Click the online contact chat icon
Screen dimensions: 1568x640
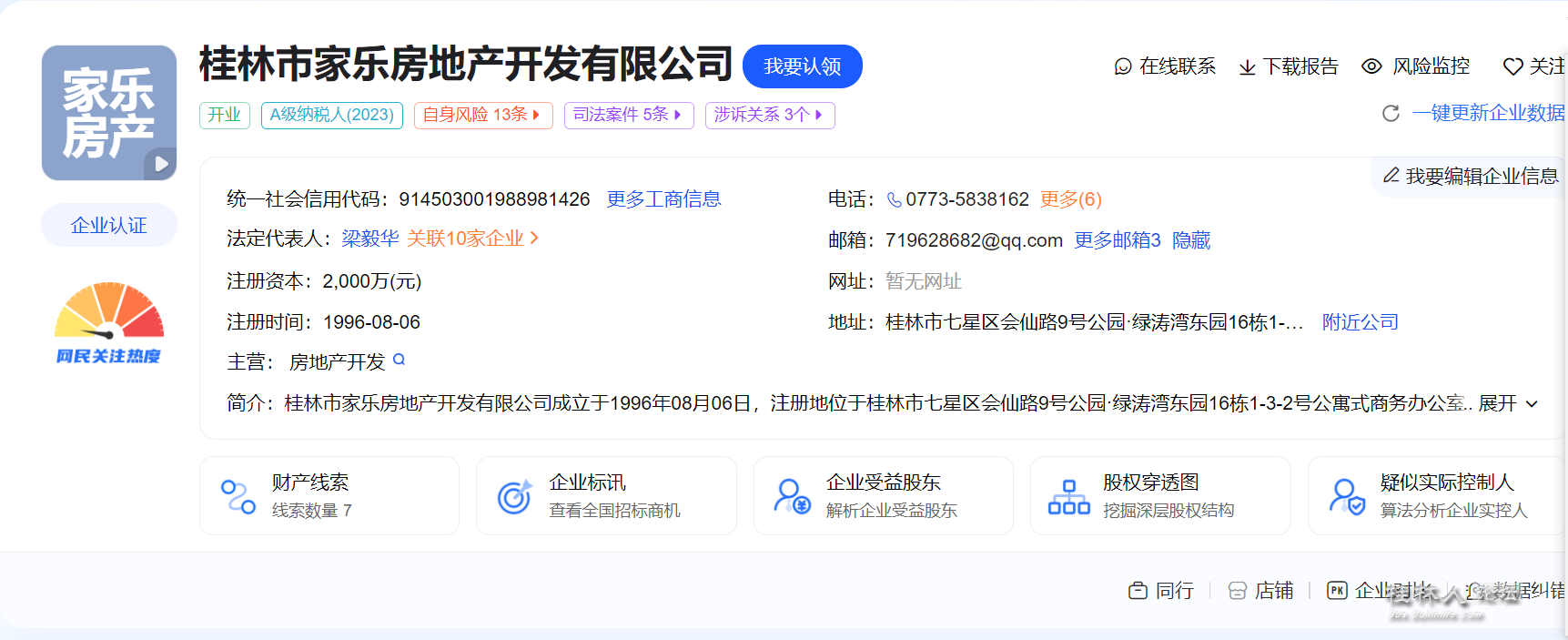(1123, 66)
